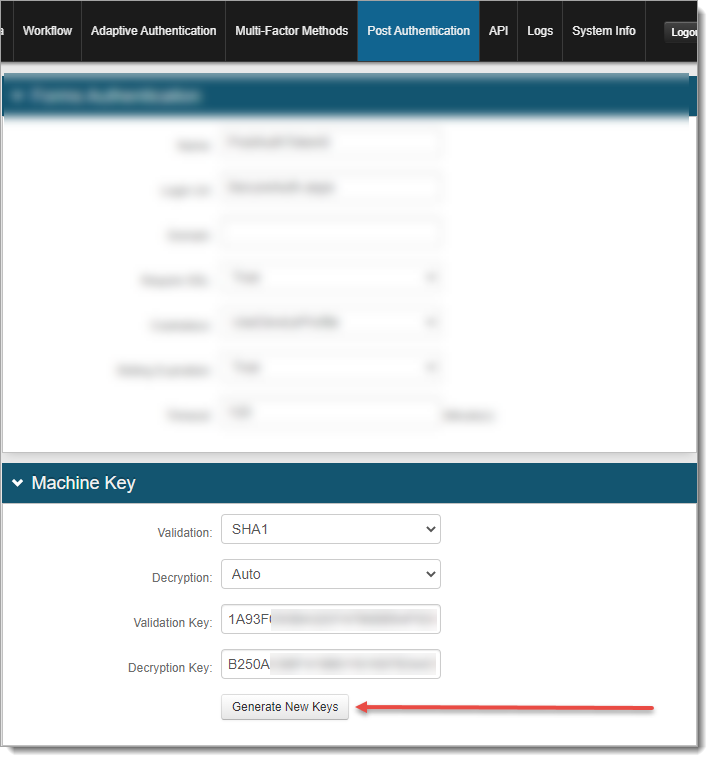
Task: Click the Logout button
Action: click(x=684, y=32)
